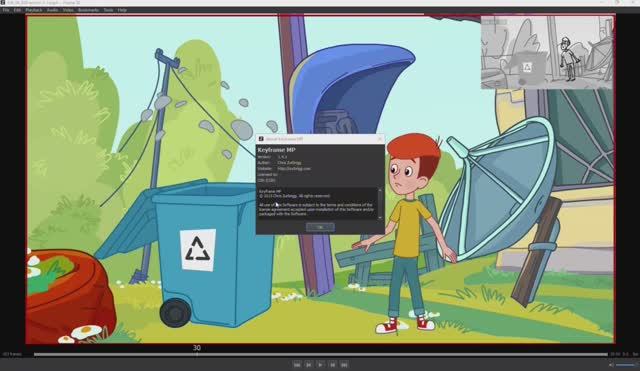Step back one frame

click(x=309, y=365)
